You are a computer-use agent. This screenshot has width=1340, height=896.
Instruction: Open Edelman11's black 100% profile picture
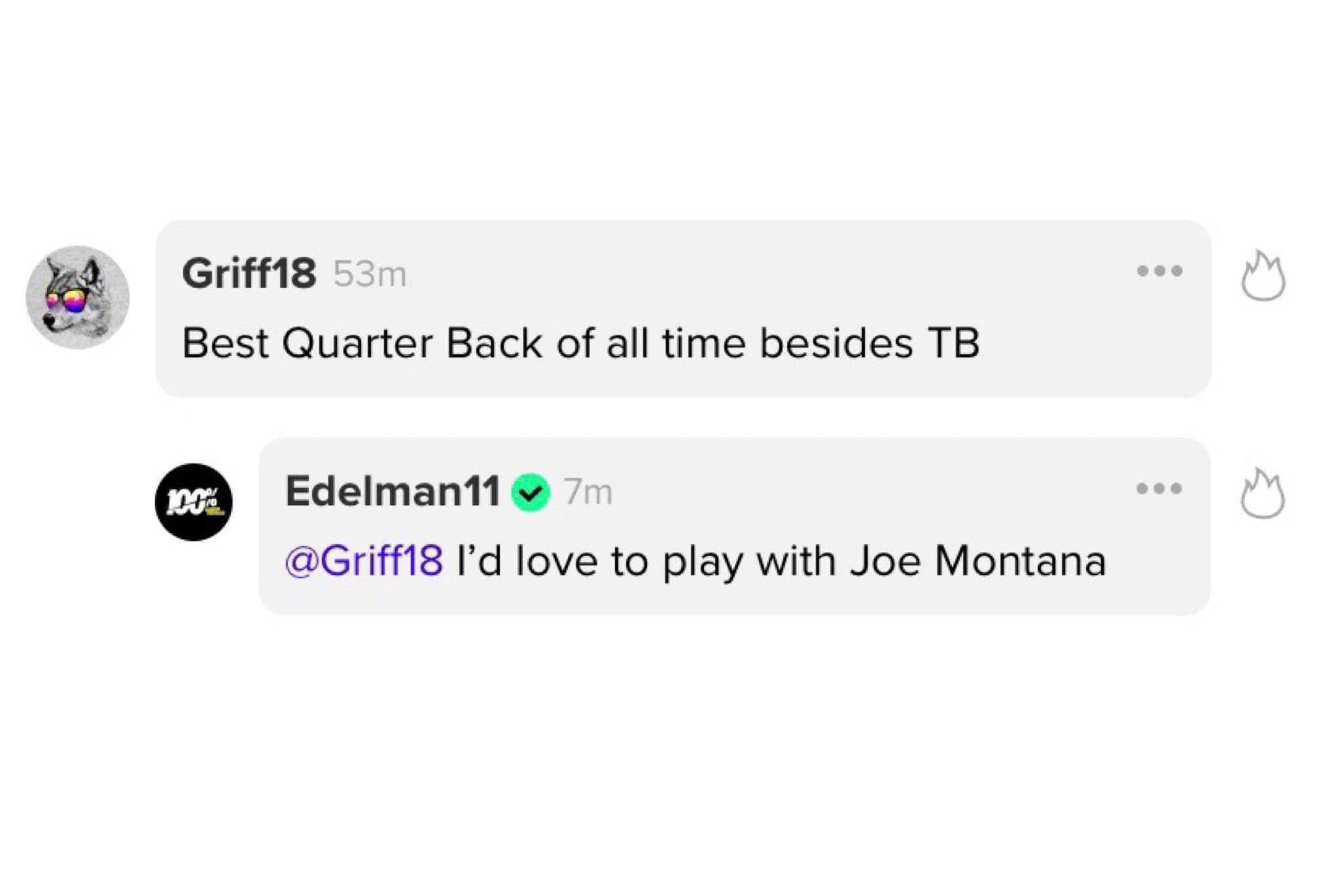194,502
